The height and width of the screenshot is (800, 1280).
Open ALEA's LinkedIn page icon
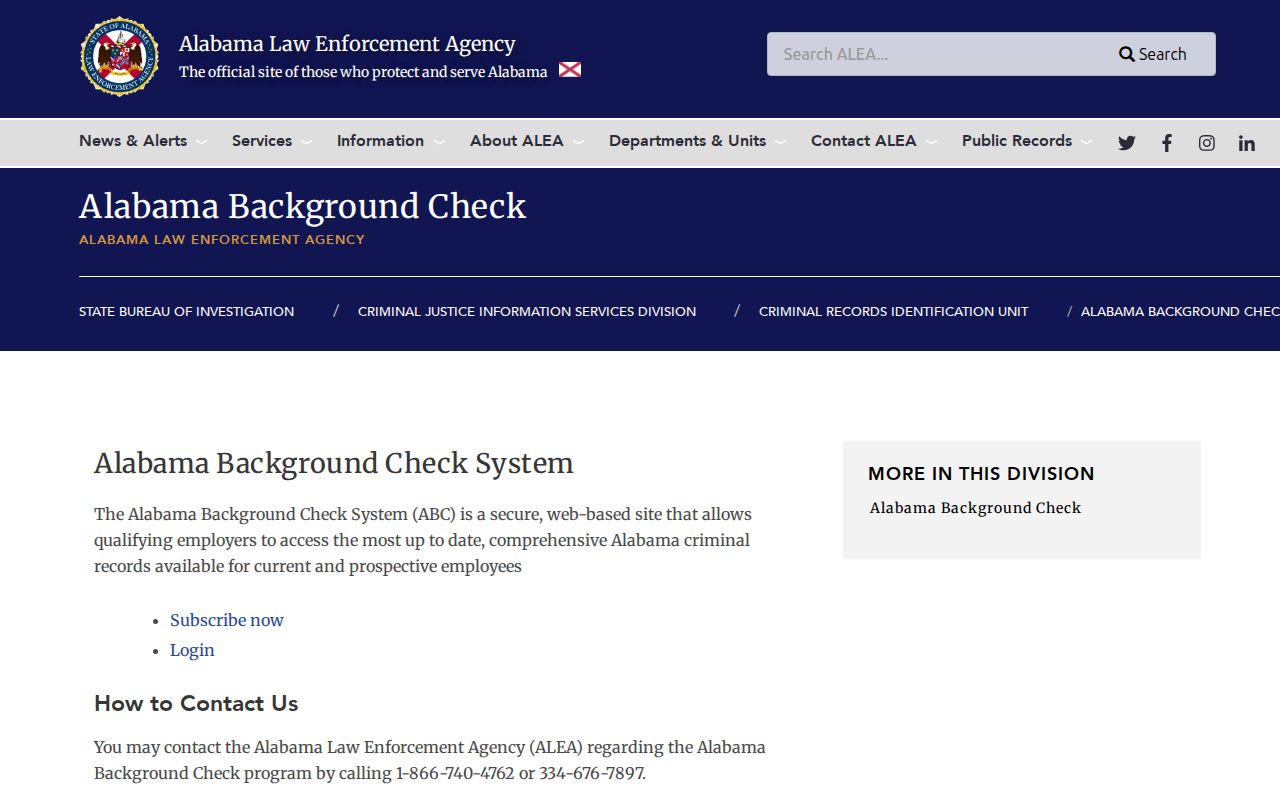tap(1247, 143)
